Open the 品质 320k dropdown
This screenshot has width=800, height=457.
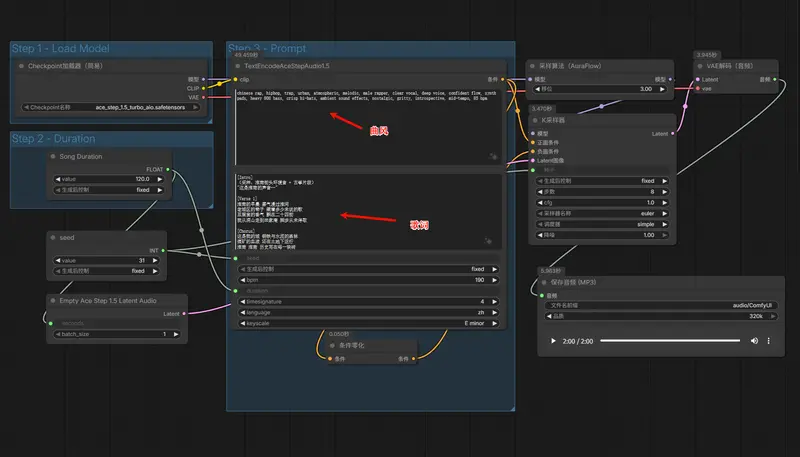pos(661,316)
